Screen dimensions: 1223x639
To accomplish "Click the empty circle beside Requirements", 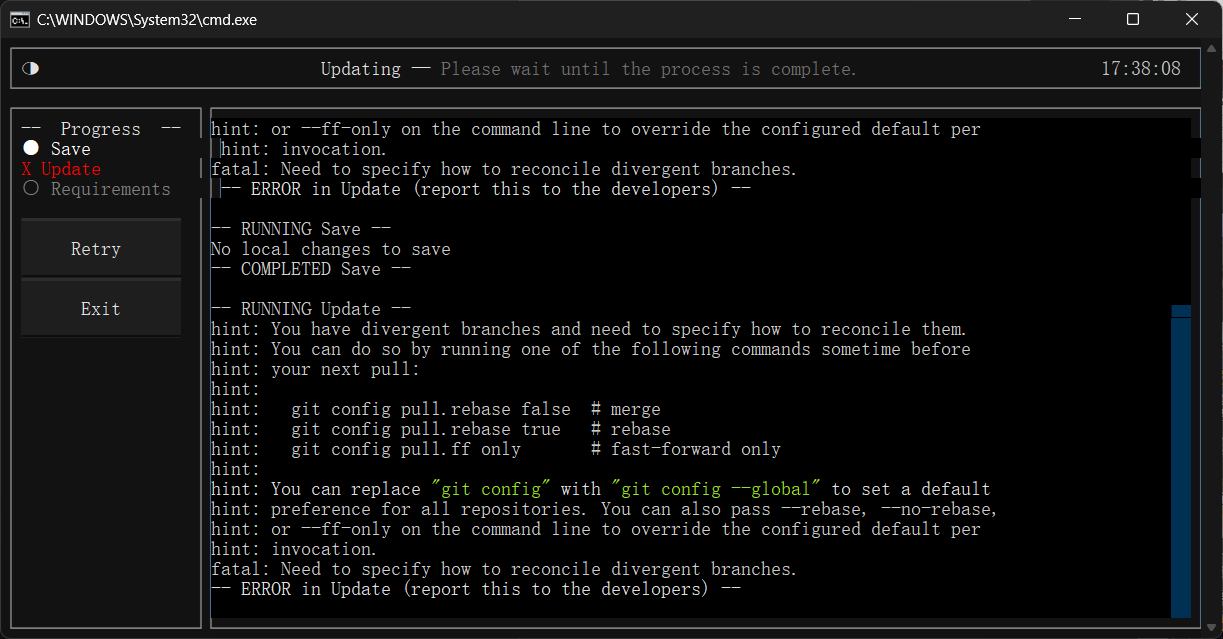I will pyautogui.click(x=31, y=188).
